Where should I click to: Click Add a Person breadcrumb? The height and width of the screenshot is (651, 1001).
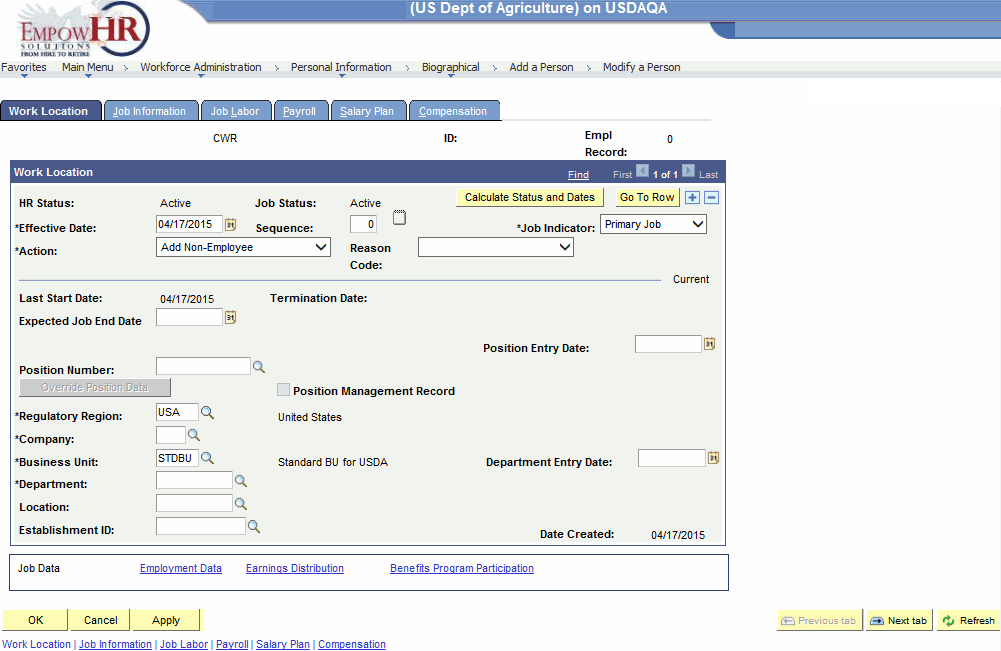(541, 68)
